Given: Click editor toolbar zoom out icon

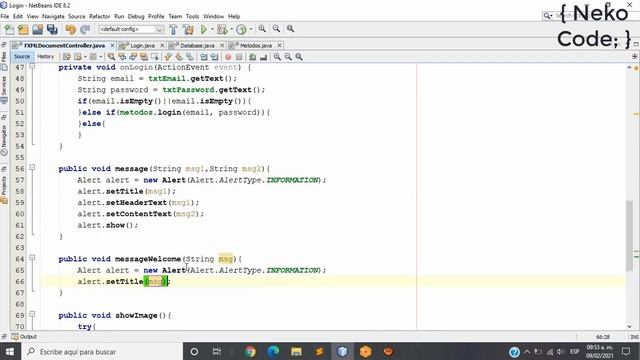Looking at the screenshot, I should click(x=288, y=57).
